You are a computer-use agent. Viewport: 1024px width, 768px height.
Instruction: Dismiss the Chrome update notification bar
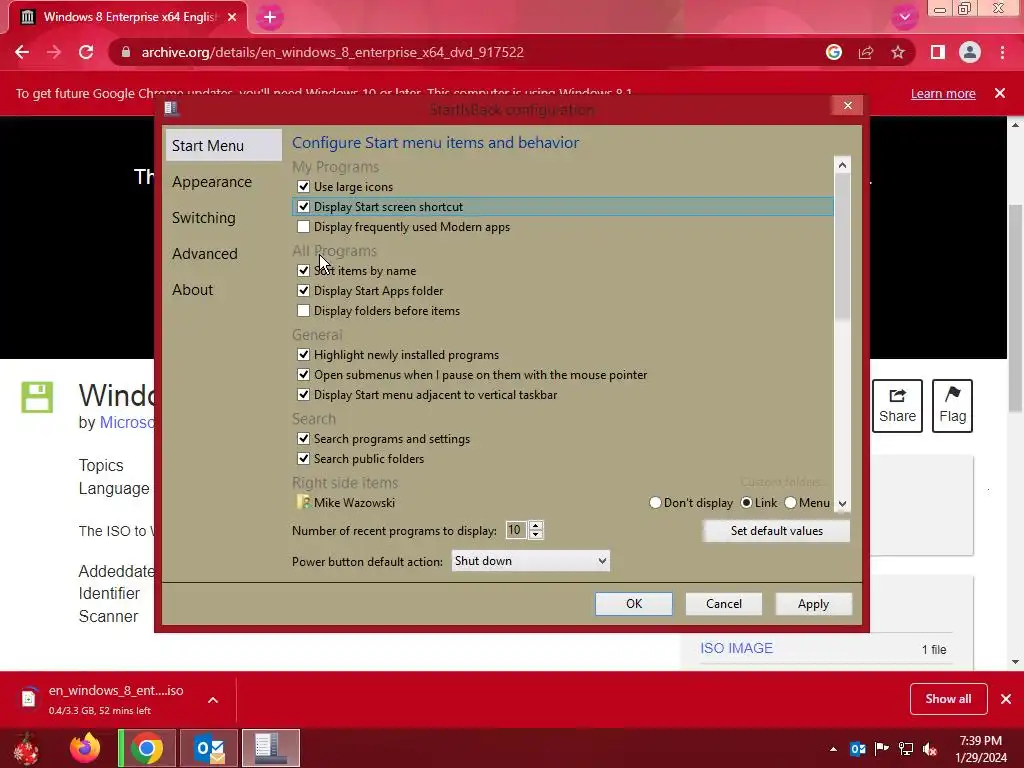pyautogui.click(x=1000, y=93)
